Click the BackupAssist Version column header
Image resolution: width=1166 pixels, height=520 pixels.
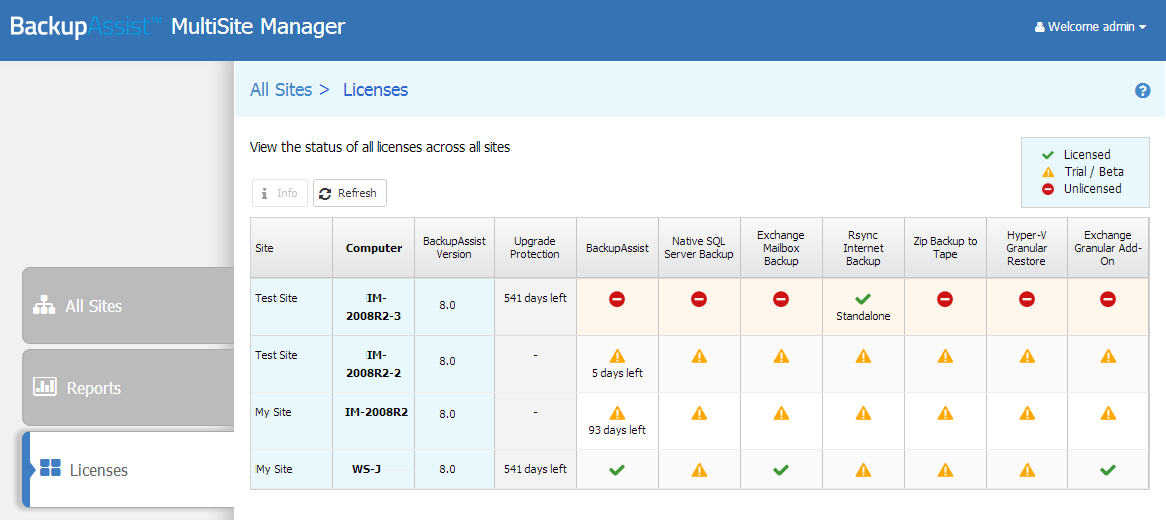coord(454,248)
